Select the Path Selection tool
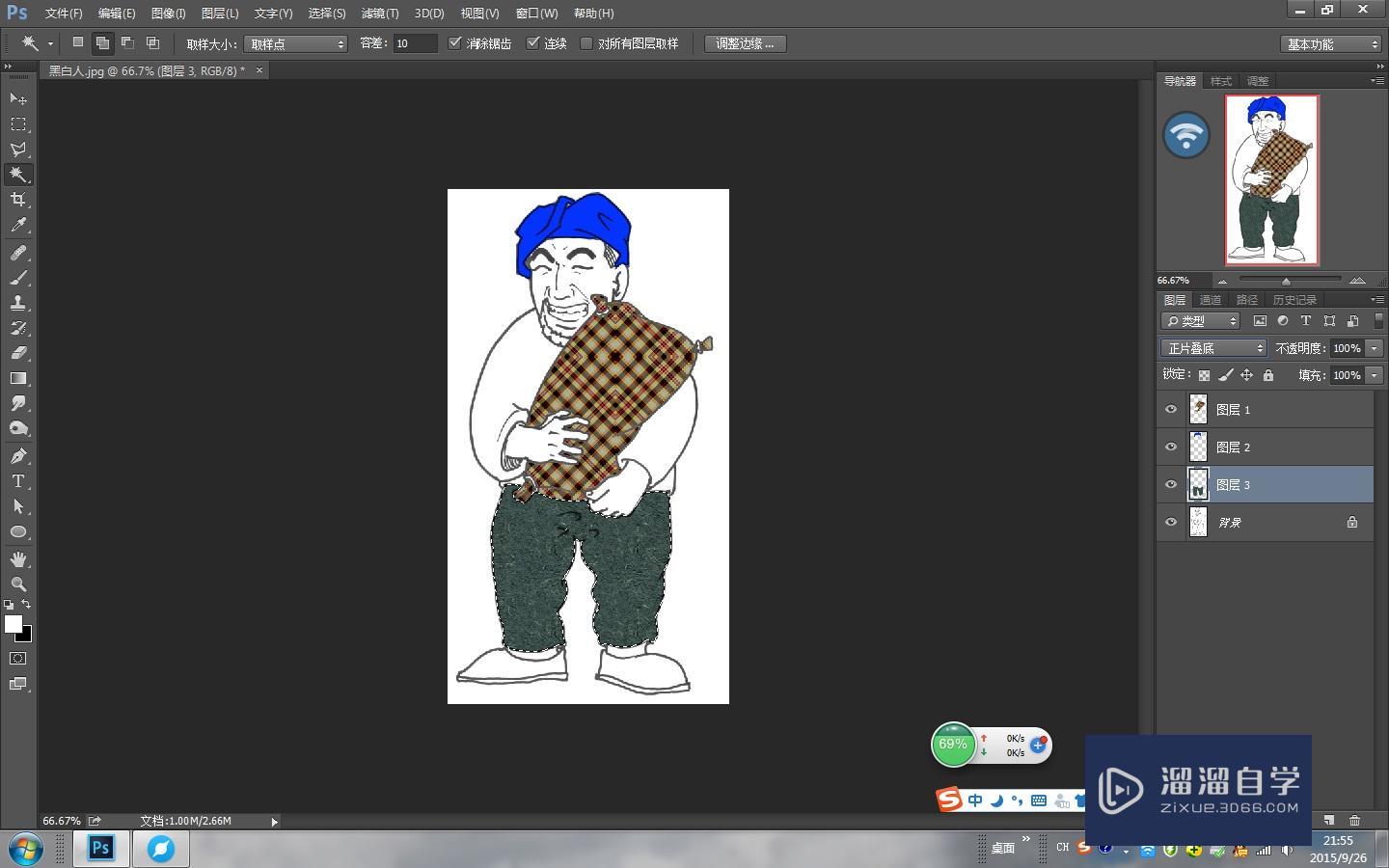Viewport: 1389px width, 868px height. [18, 506]
